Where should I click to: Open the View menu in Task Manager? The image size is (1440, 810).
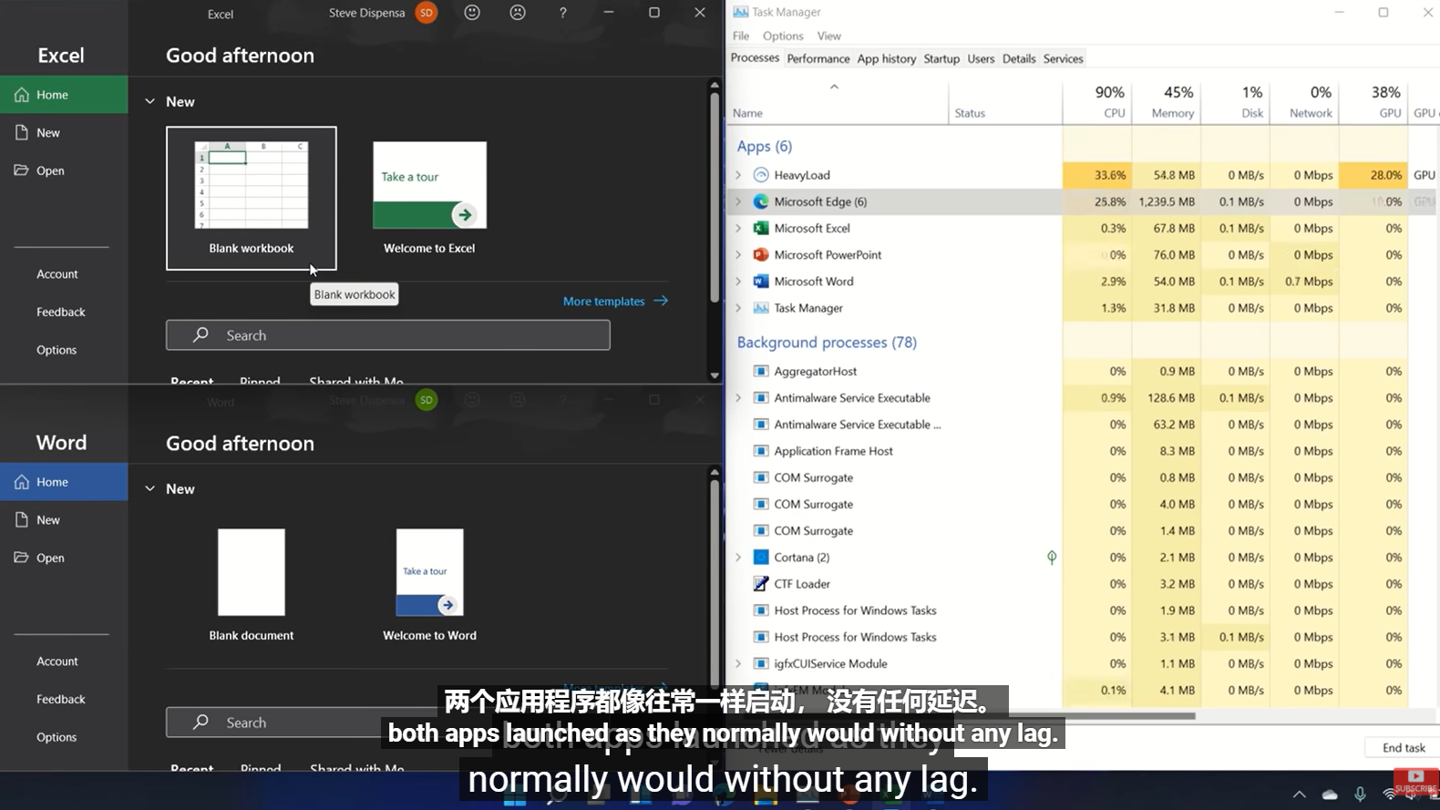[829, 35]
